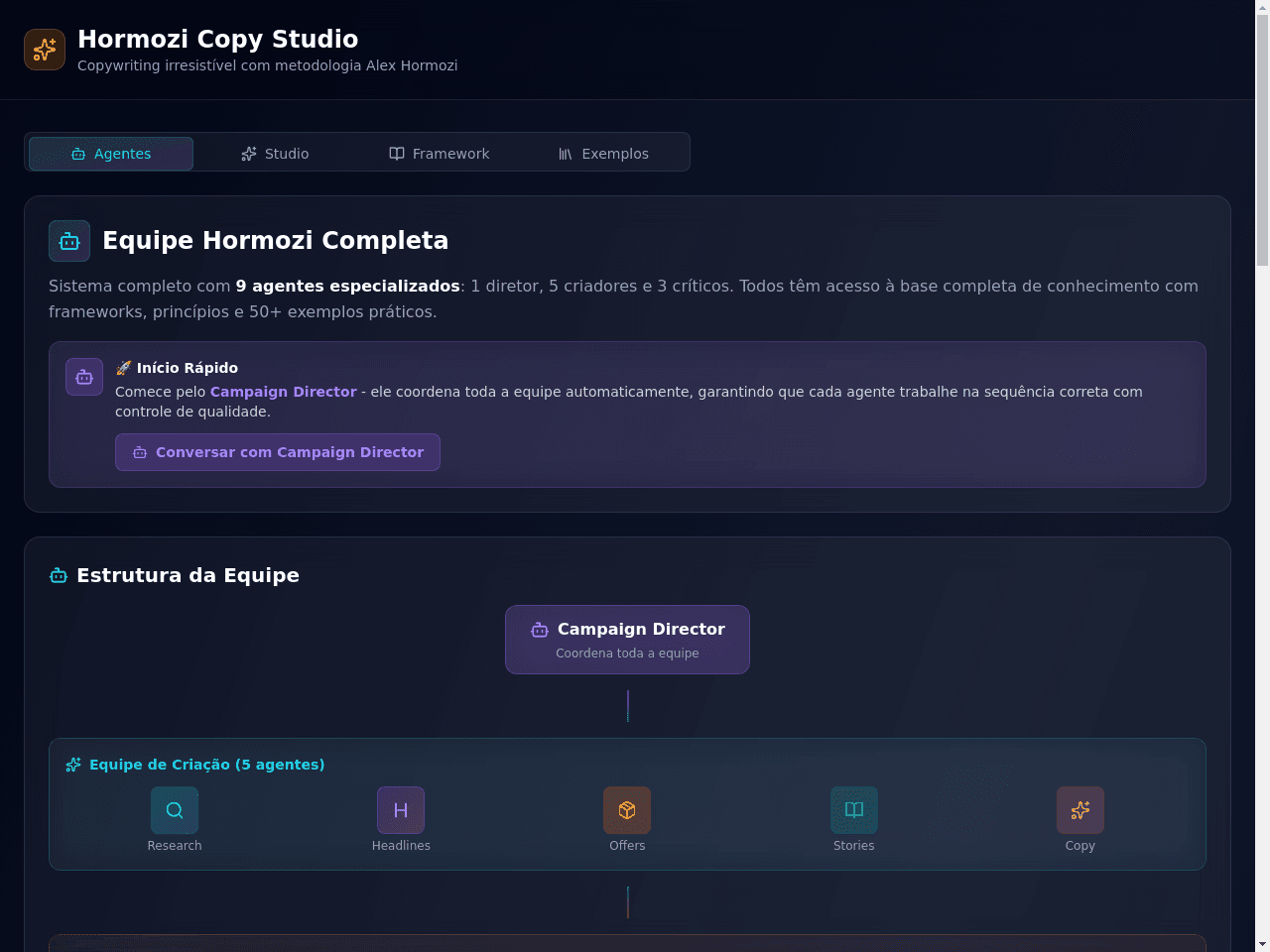
Task: Click the Research label under its icon
Action: coord(175,846)
